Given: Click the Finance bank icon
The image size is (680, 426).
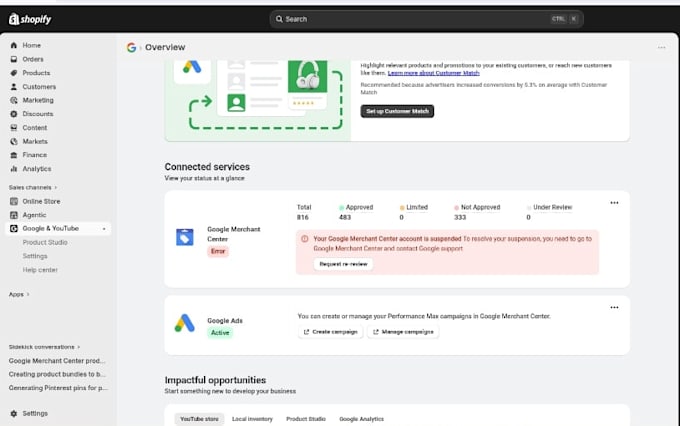Looking at the screenshot, I should [x=14, y=155].
